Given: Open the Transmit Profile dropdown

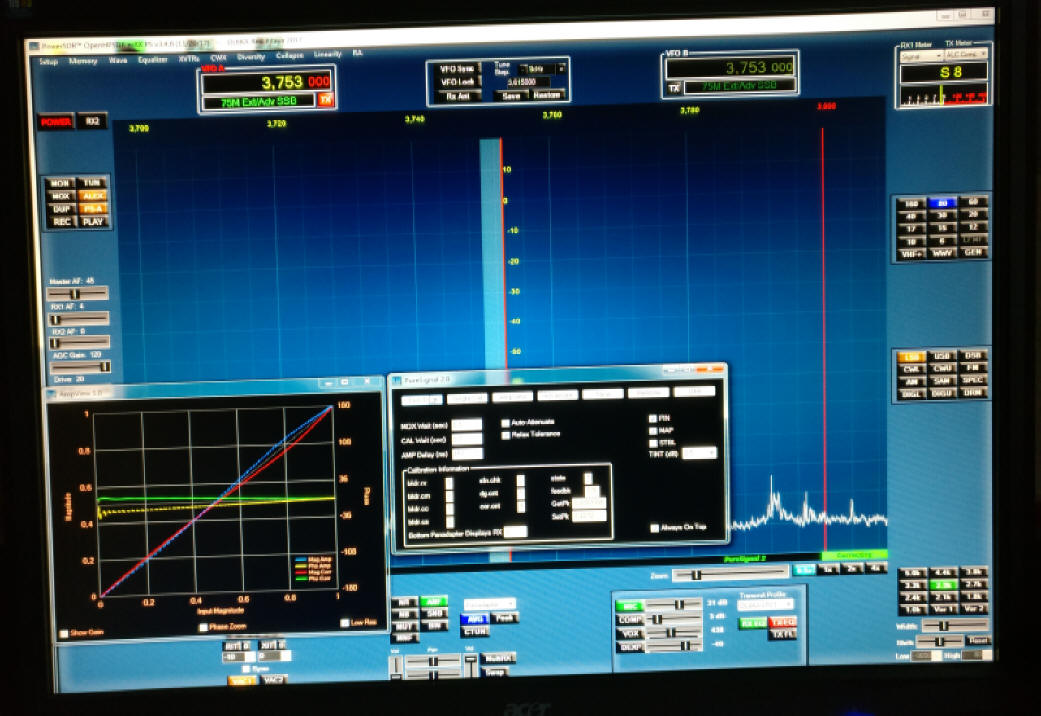Looking at the screenshot, I should coord(765,604).
